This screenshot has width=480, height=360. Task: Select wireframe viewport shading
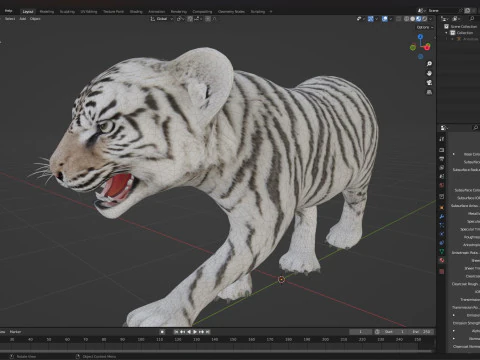[406, 19]
